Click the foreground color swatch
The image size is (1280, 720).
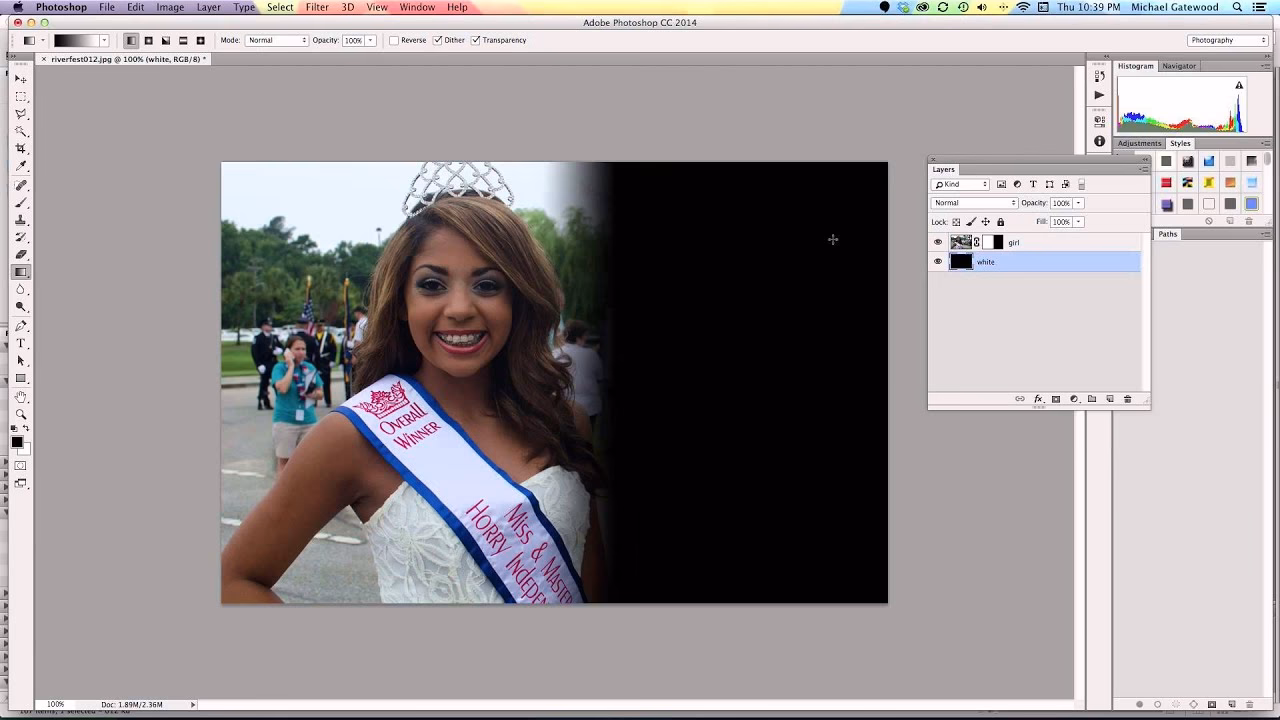tap(17, 442)
